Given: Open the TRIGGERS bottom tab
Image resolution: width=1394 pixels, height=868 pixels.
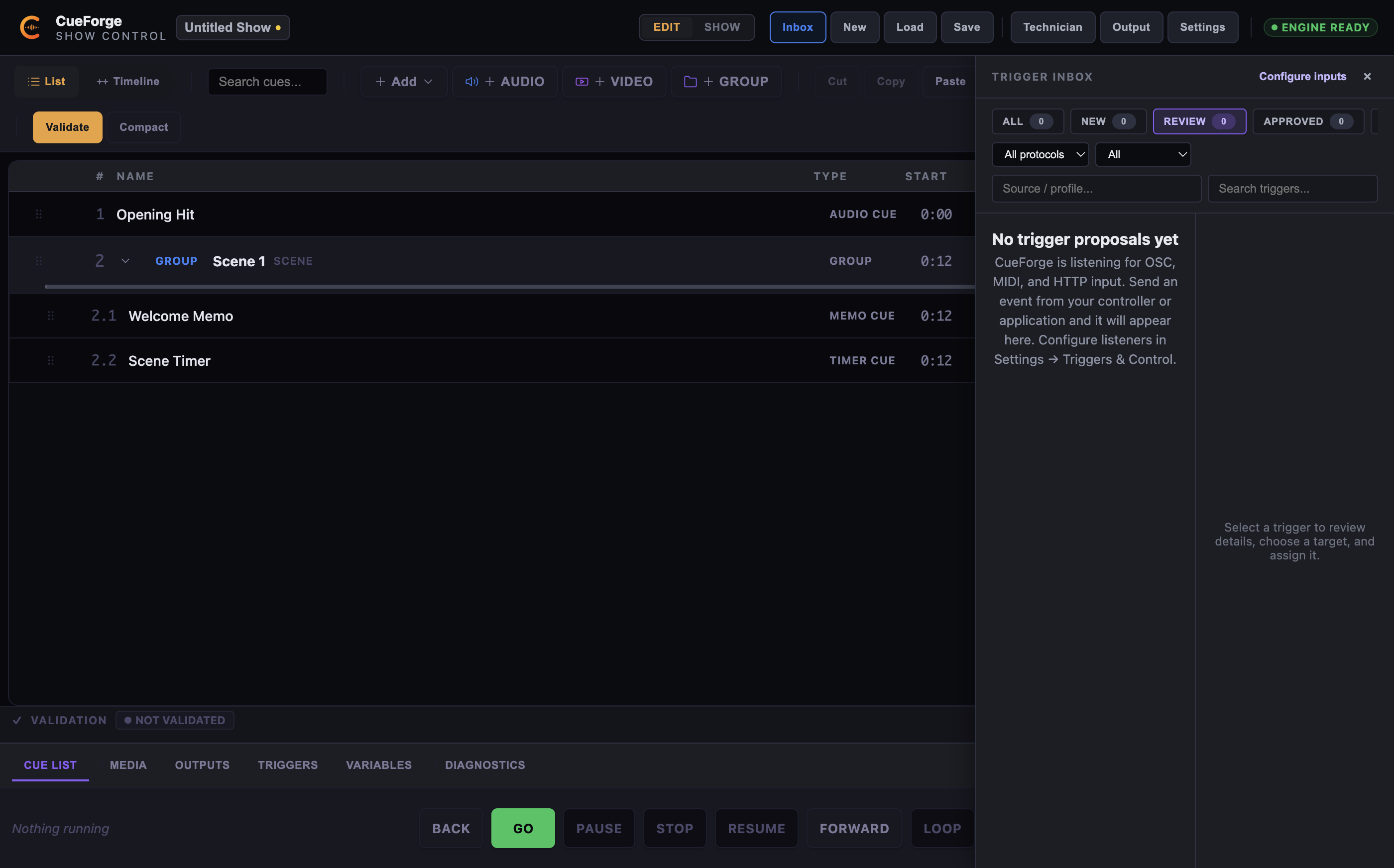Looking at the screenshot, I should point(288,764).
